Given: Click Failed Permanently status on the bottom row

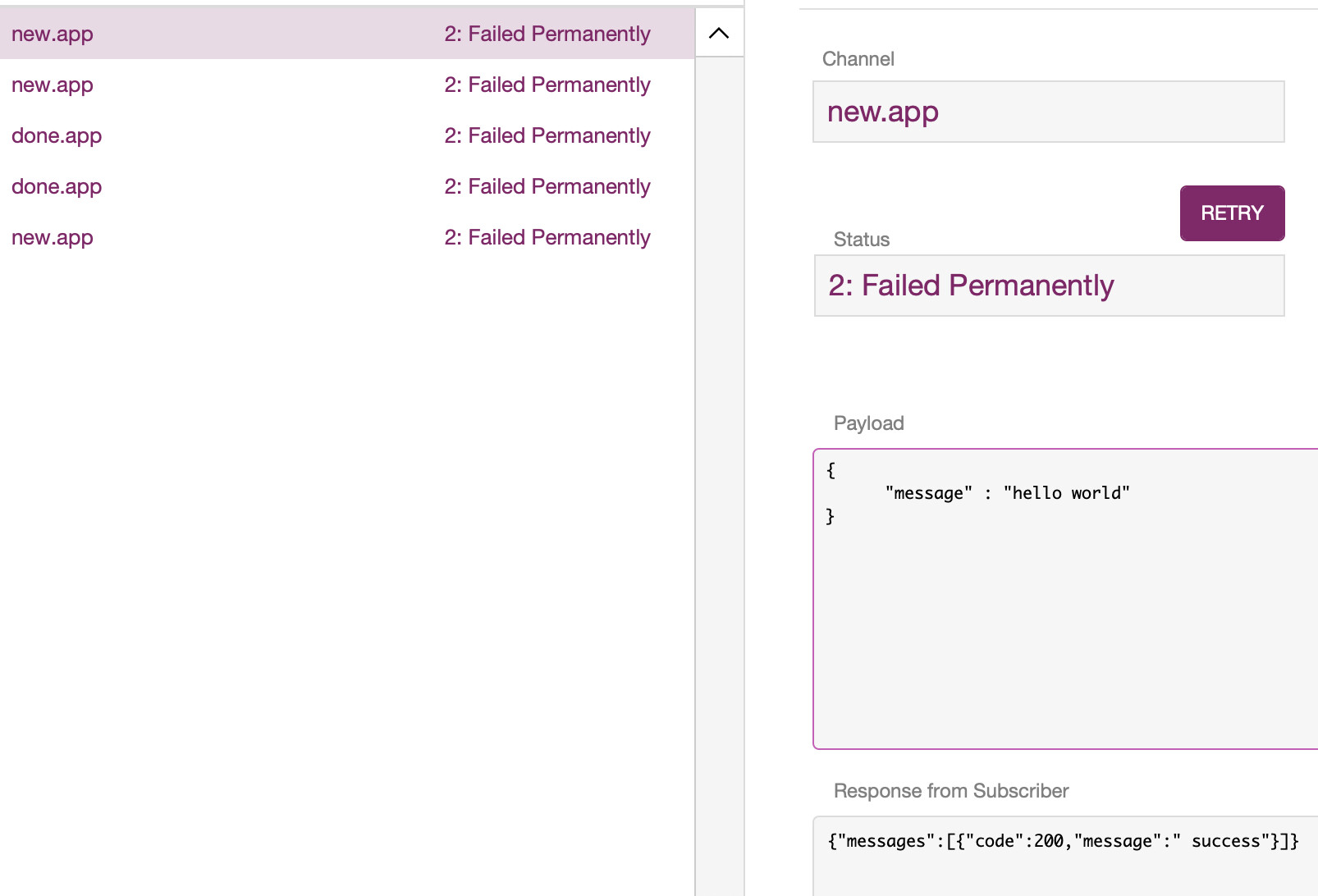Looking at the screenshot, I should coord(547,237).
